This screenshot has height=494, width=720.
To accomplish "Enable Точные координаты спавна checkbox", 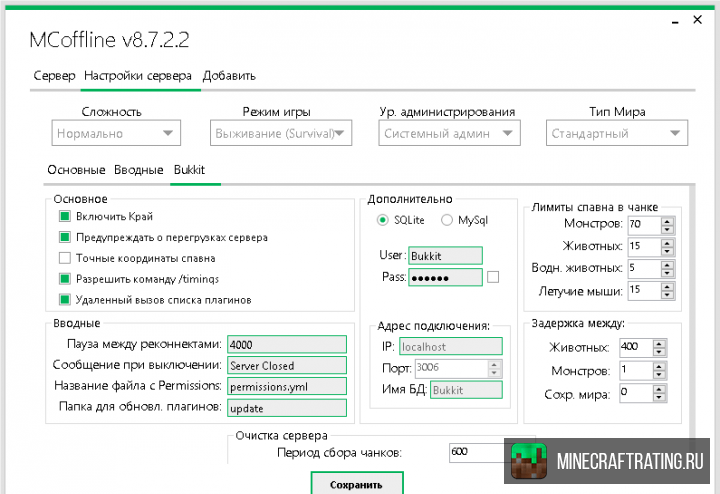I will pos(65,258).
